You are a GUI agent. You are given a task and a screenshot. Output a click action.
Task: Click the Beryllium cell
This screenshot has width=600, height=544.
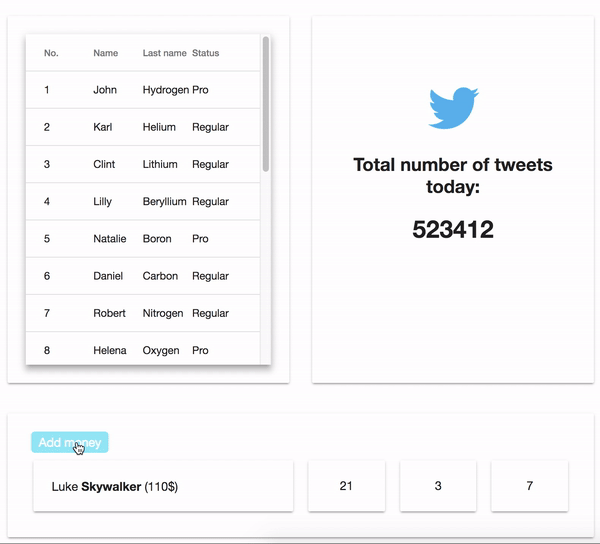pyautogui.click(x=165, y=202)
